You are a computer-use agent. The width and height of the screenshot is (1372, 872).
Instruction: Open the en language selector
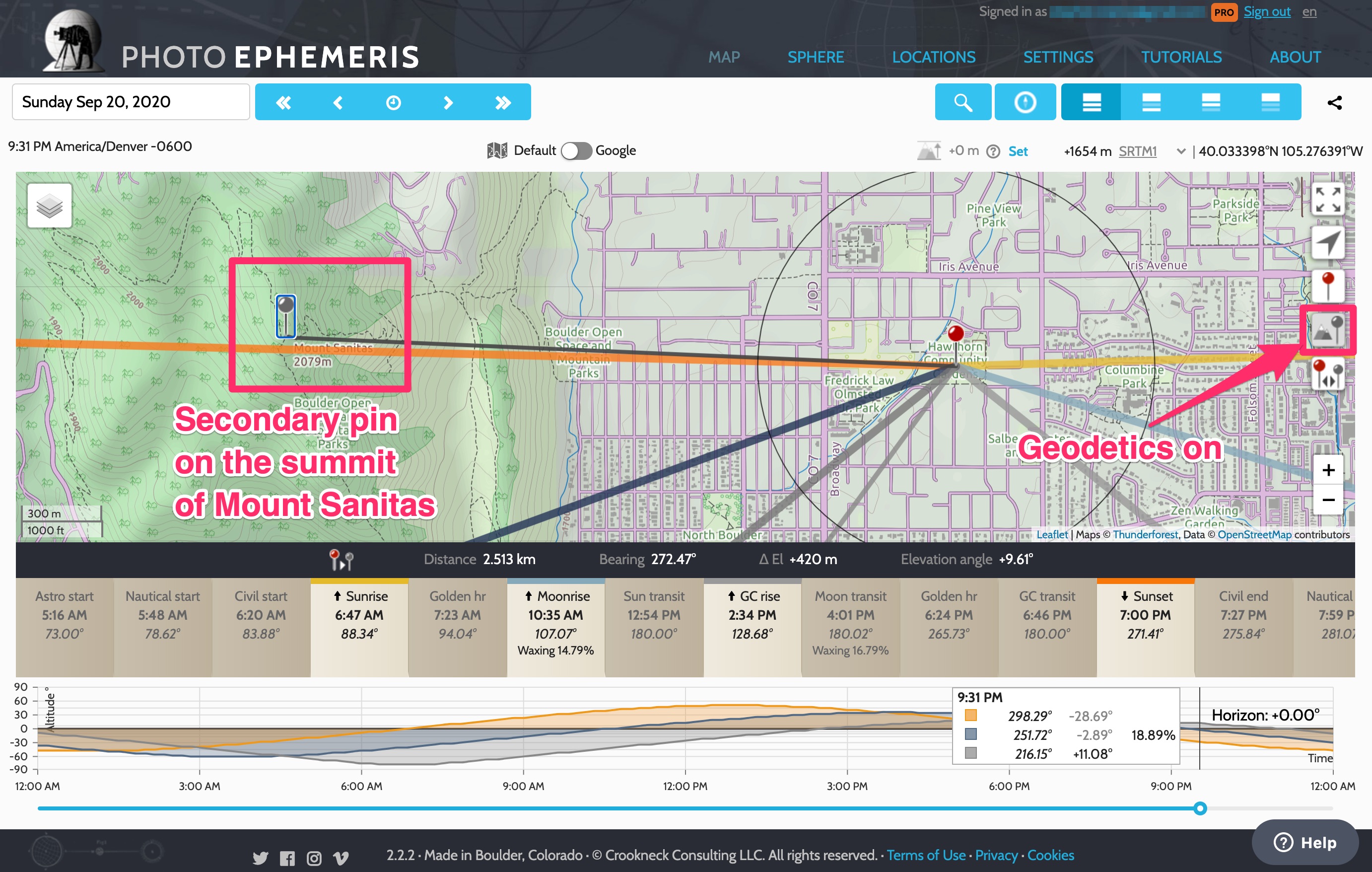point(1309,12)
